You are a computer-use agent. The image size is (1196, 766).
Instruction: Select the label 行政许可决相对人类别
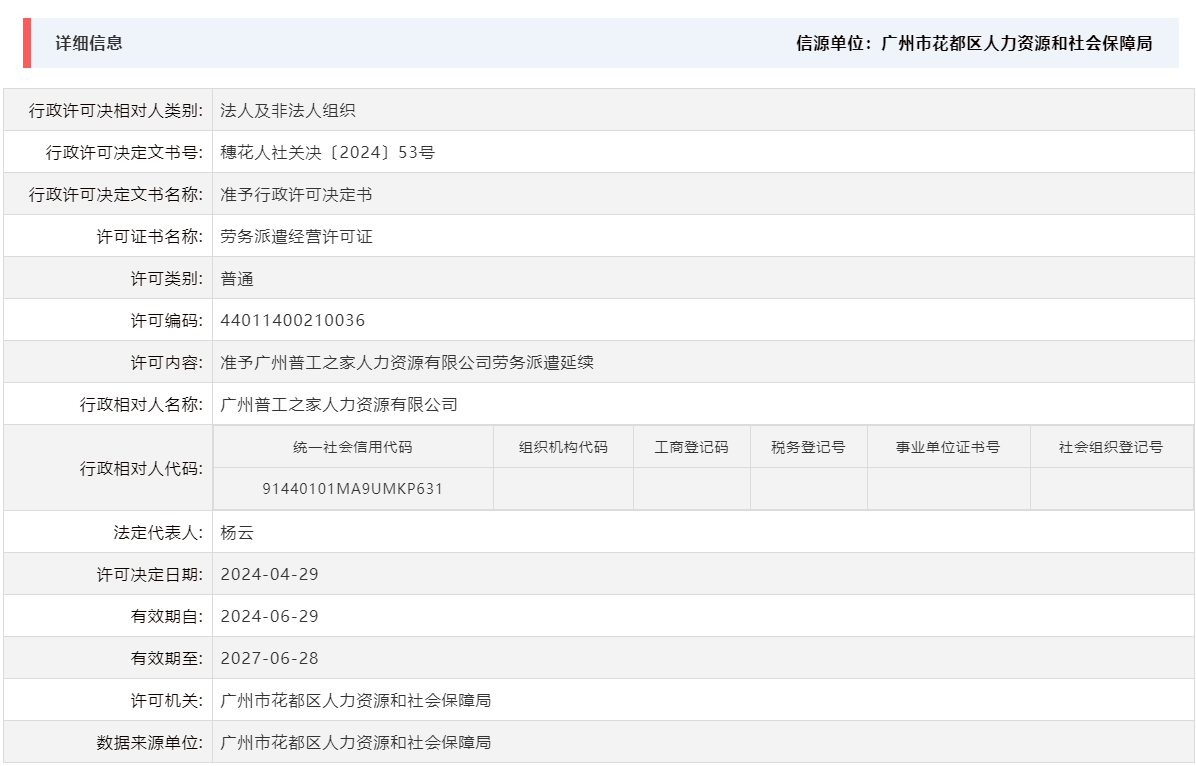[116, 111]
